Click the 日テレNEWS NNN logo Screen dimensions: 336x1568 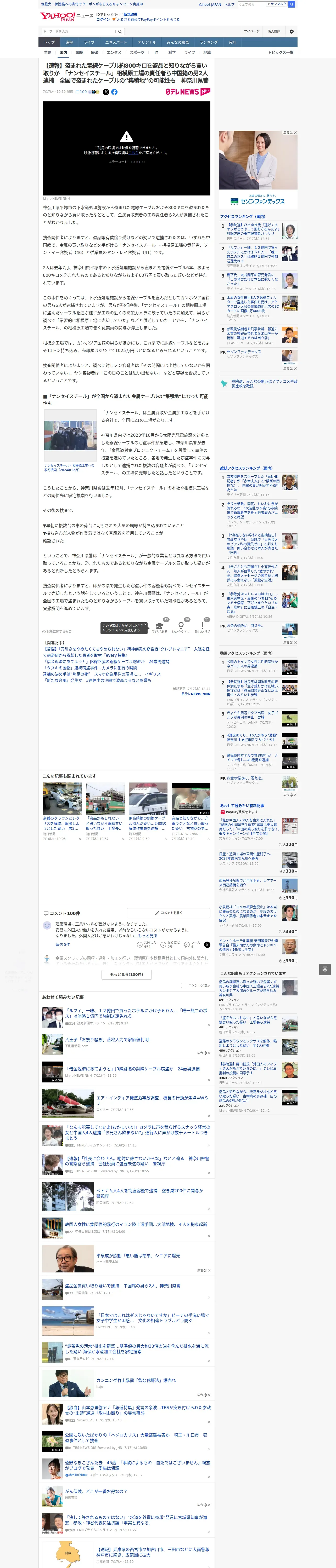pyautogui.click(x=188, y=92)
